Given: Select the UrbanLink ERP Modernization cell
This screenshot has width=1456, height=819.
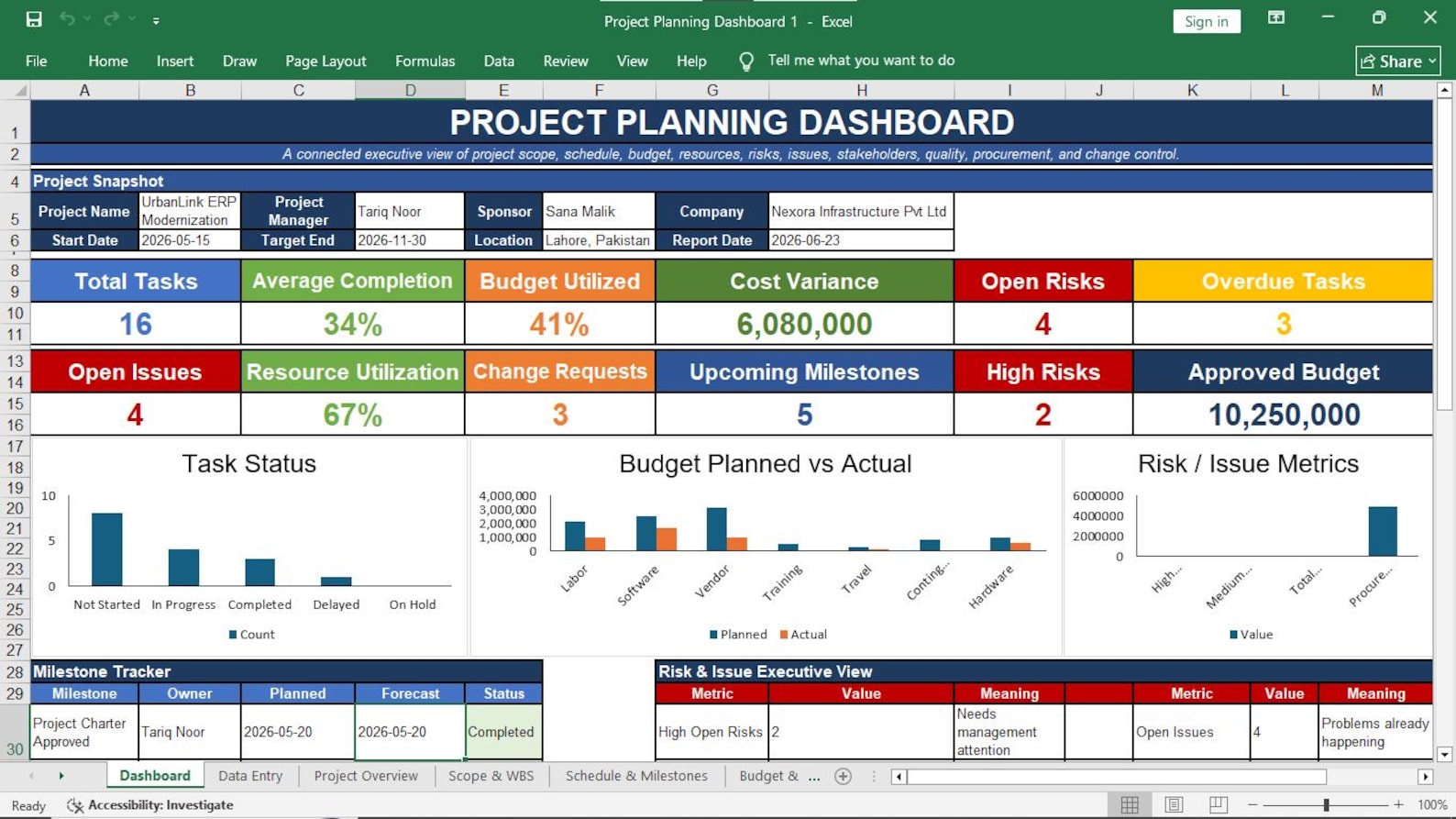Looking at the screenshot, I should 190,210.
